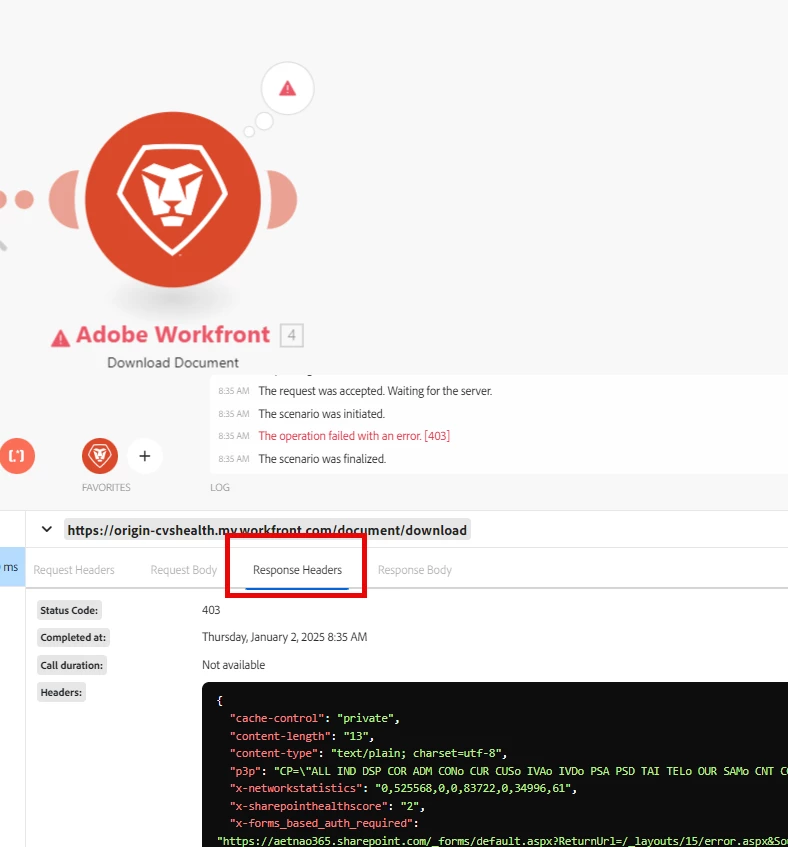The height and width of the screenshot is (847, 788).
Task: Click 'The request was accepted' log line
Action: [x=375, y=391]
